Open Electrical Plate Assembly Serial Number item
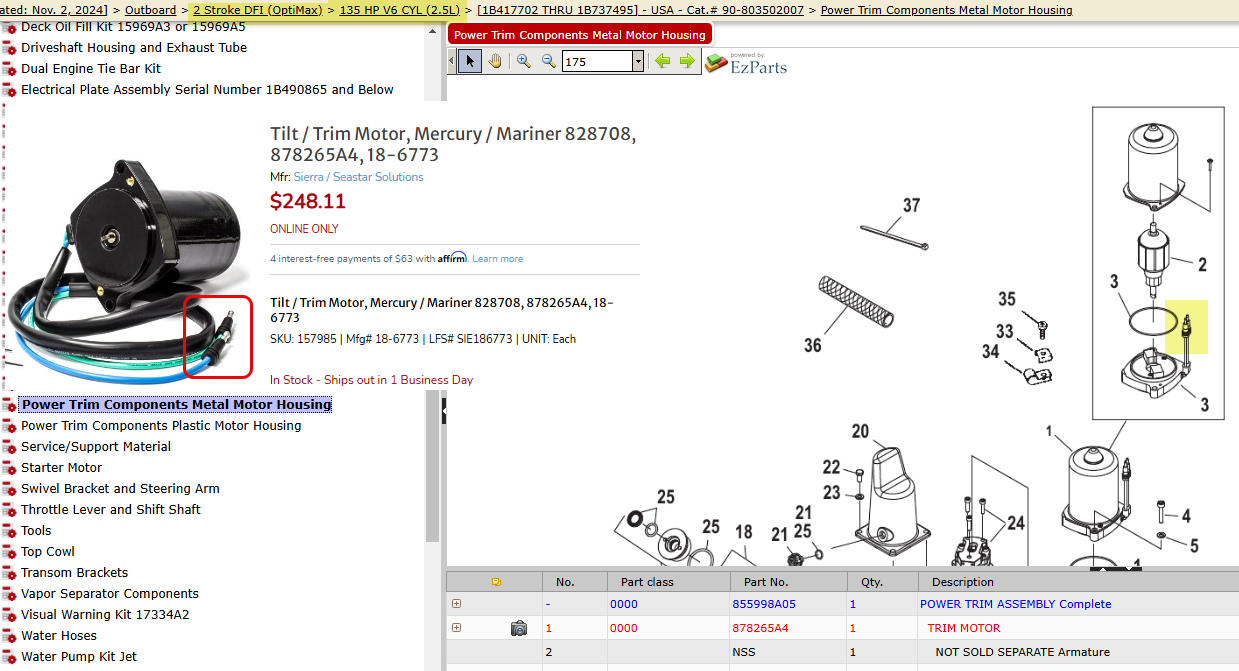The width and height of the screenshot is (1239, 671). tap(207, 90)
